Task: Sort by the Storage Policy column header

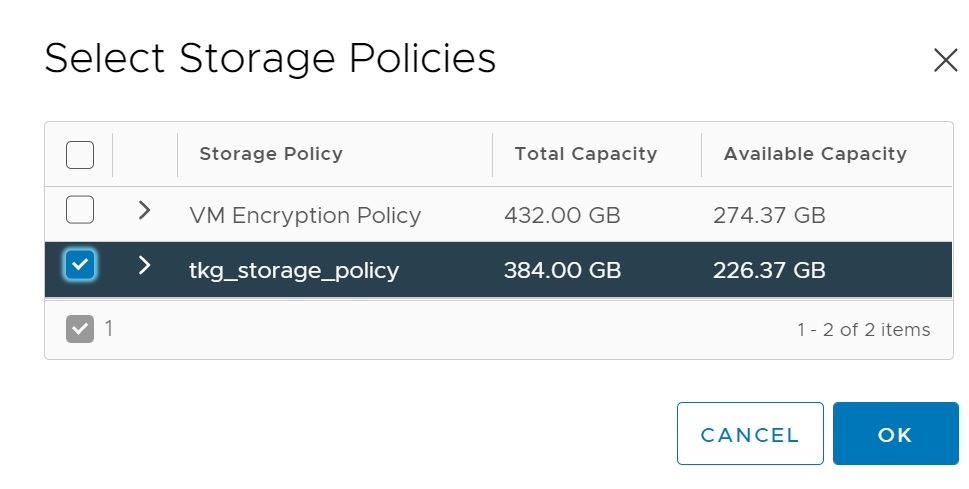Action: [271, 154]
